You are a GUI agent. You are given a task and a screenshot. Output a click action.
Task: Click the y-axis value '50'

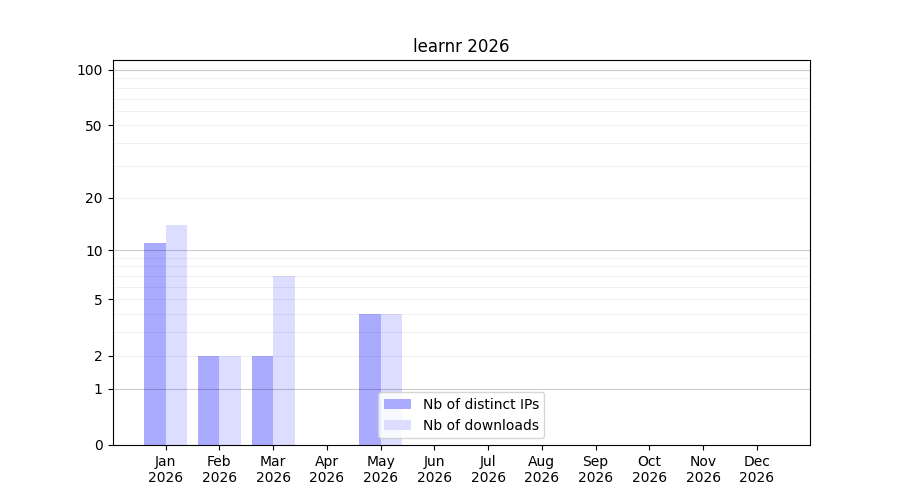pos(94,126)
